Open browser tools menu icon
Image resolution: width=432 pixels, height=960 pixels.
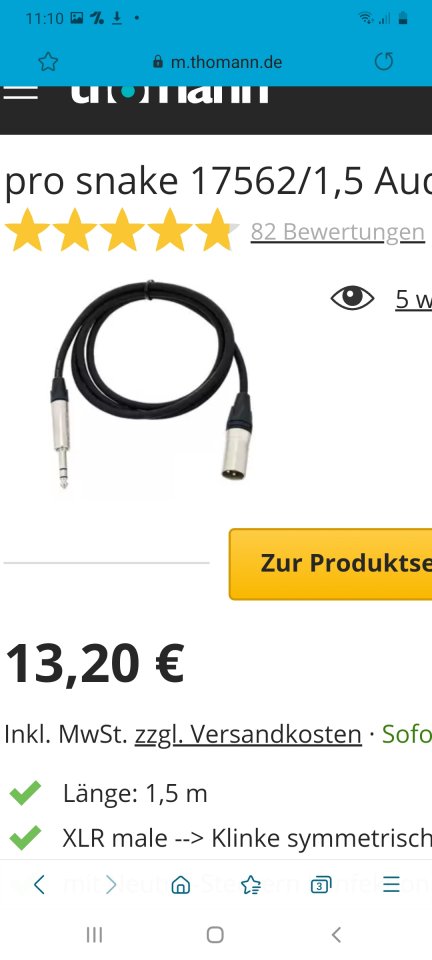coord(392,884)
